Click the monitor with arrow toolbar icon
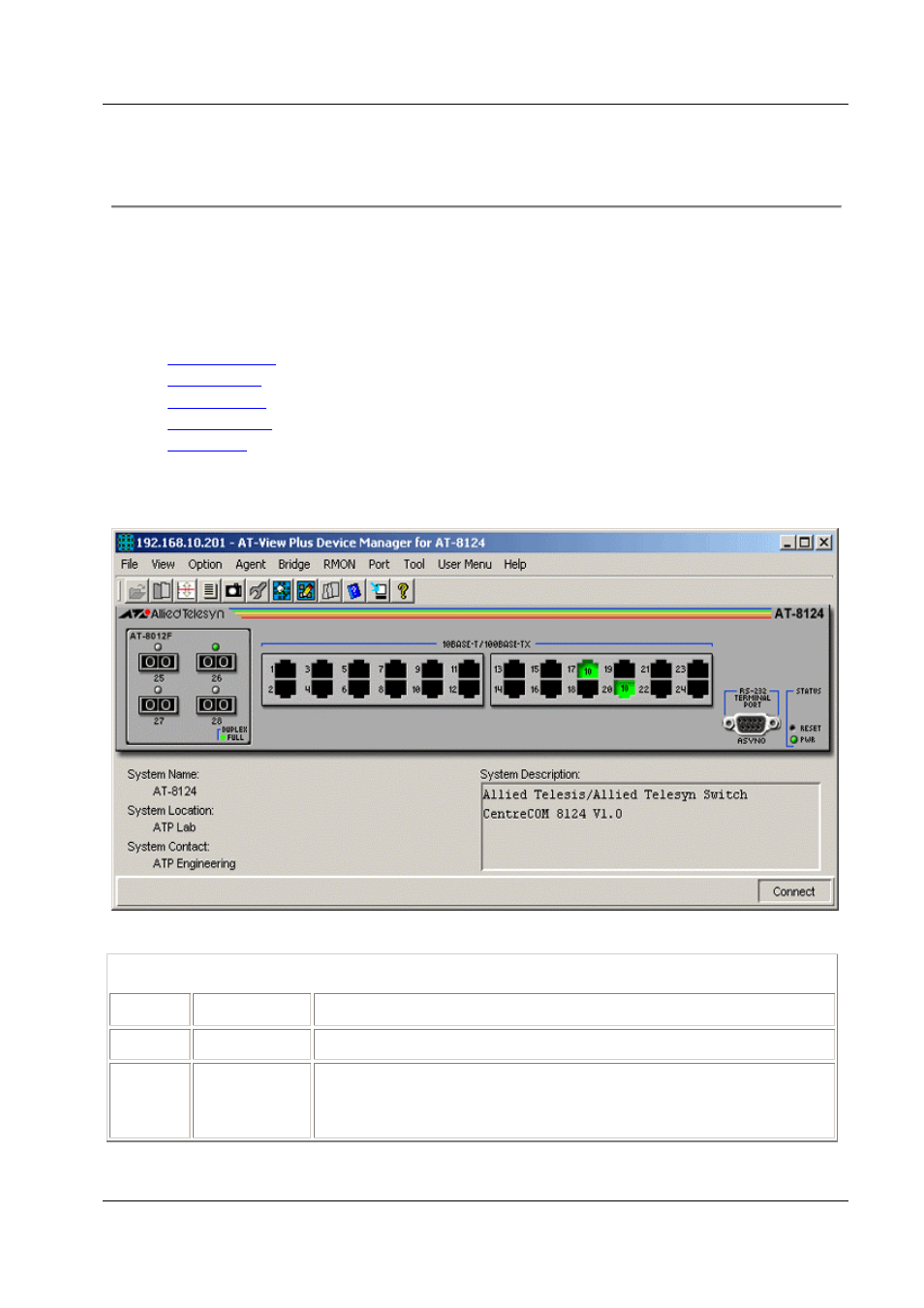Screen dimensions: 924x1308 tap(379, 590)
